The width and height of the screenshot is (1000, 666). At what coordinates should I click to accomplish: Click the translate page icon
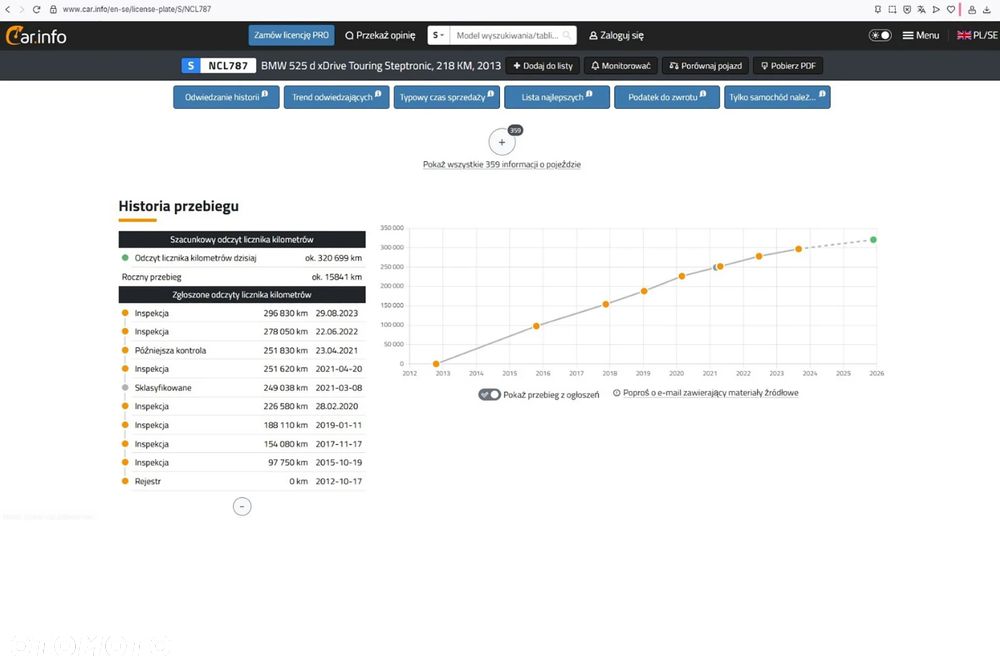click(x=922, y=9)
